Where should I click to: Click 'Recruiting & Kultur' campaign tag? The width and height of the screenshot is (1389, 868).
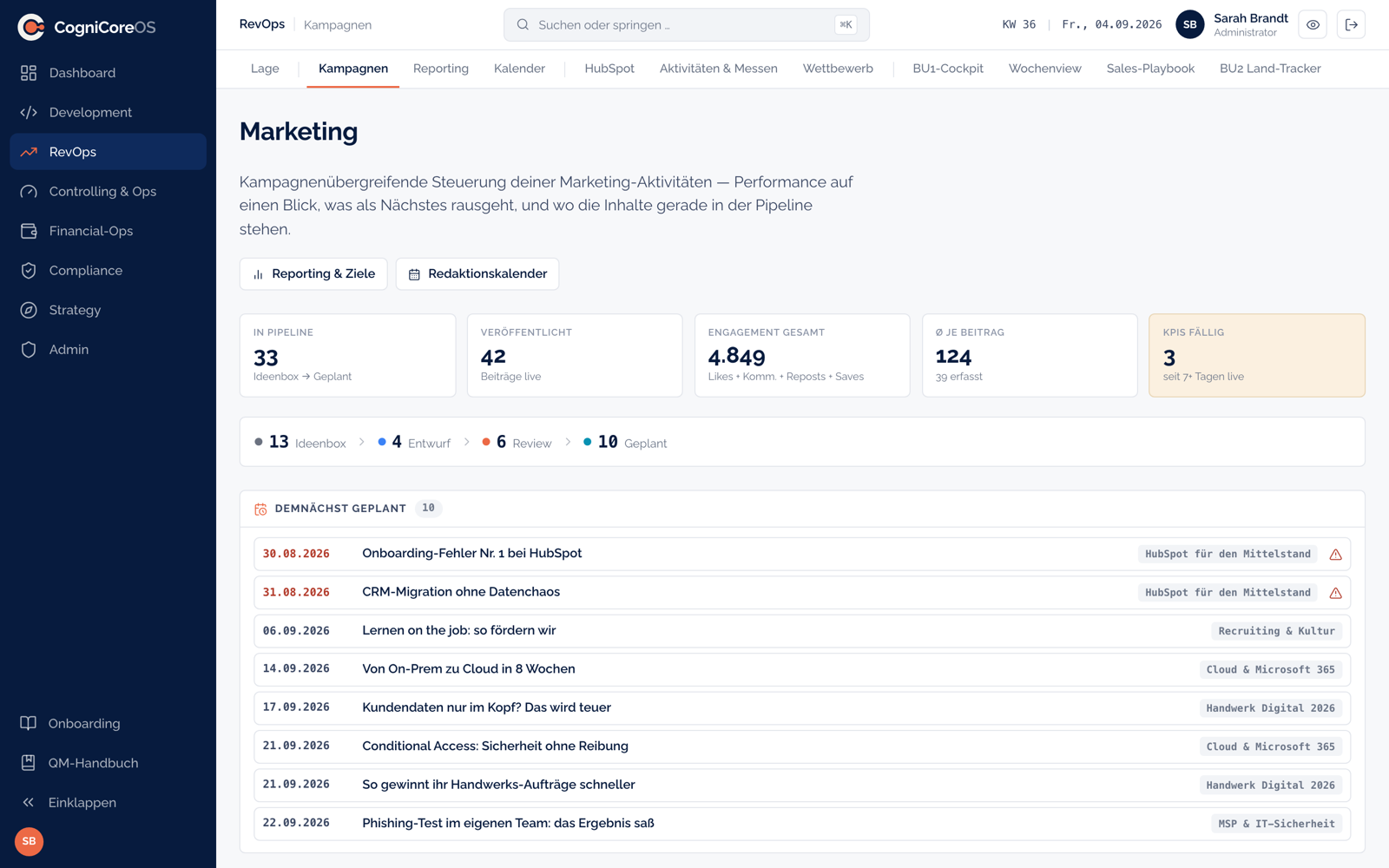point(1276,631)
